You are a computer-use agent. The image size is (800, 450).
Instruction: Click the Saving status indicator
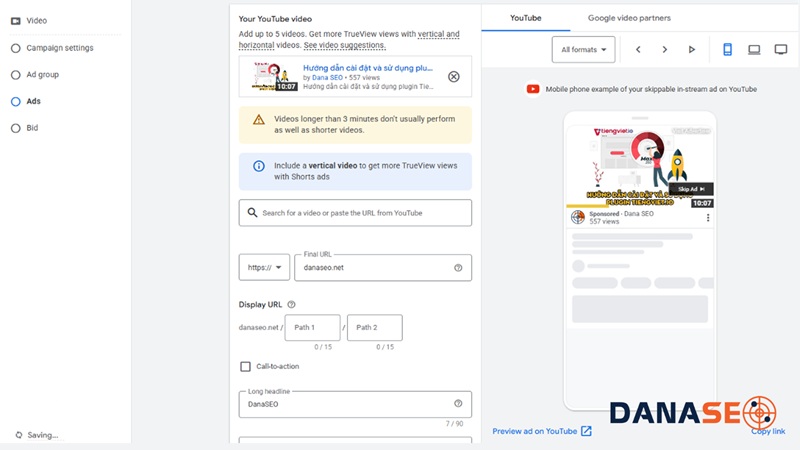[36, 435]
